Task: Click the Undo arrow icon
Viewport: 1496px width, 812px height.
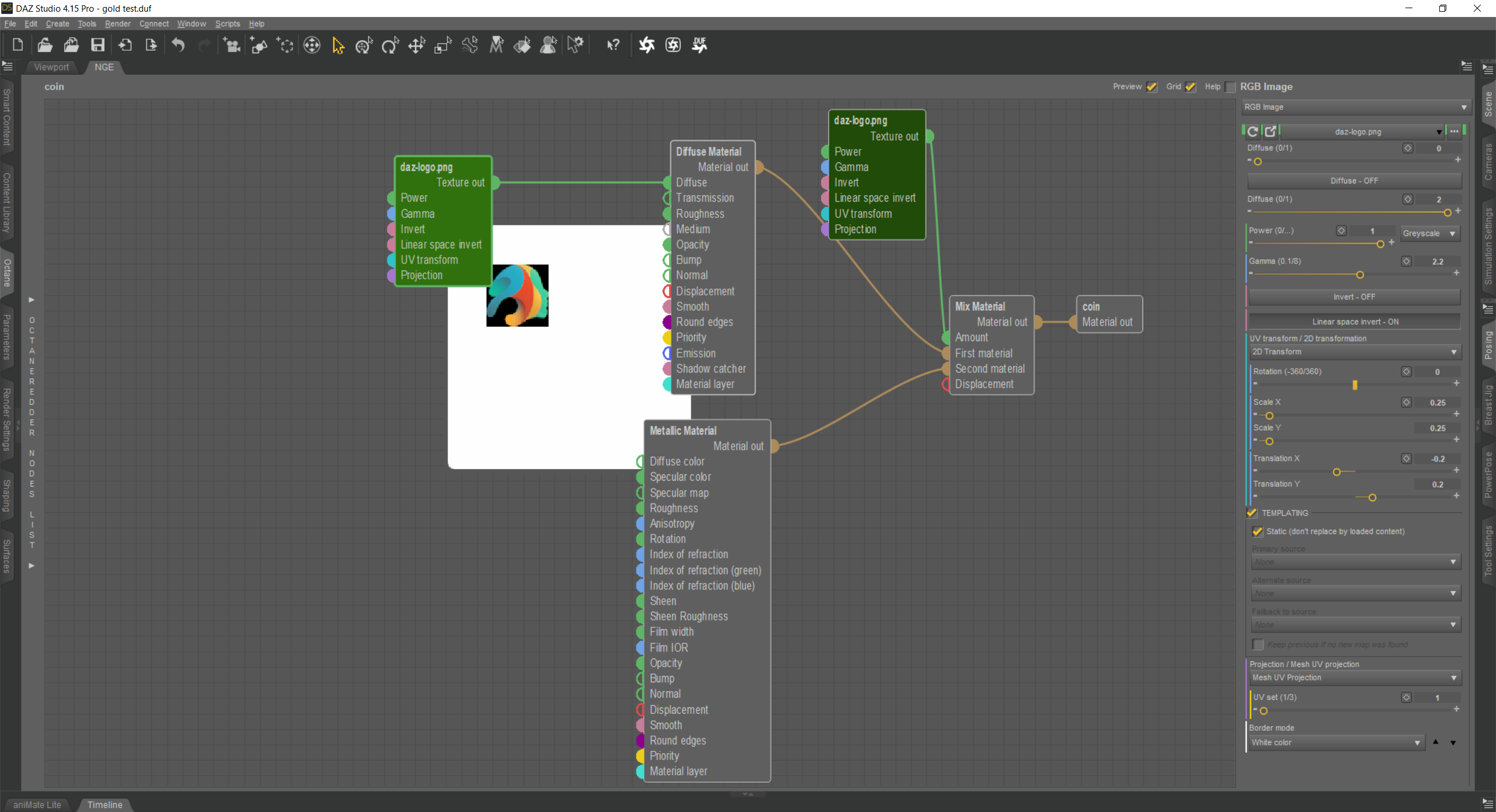Action: coord(178,45)
